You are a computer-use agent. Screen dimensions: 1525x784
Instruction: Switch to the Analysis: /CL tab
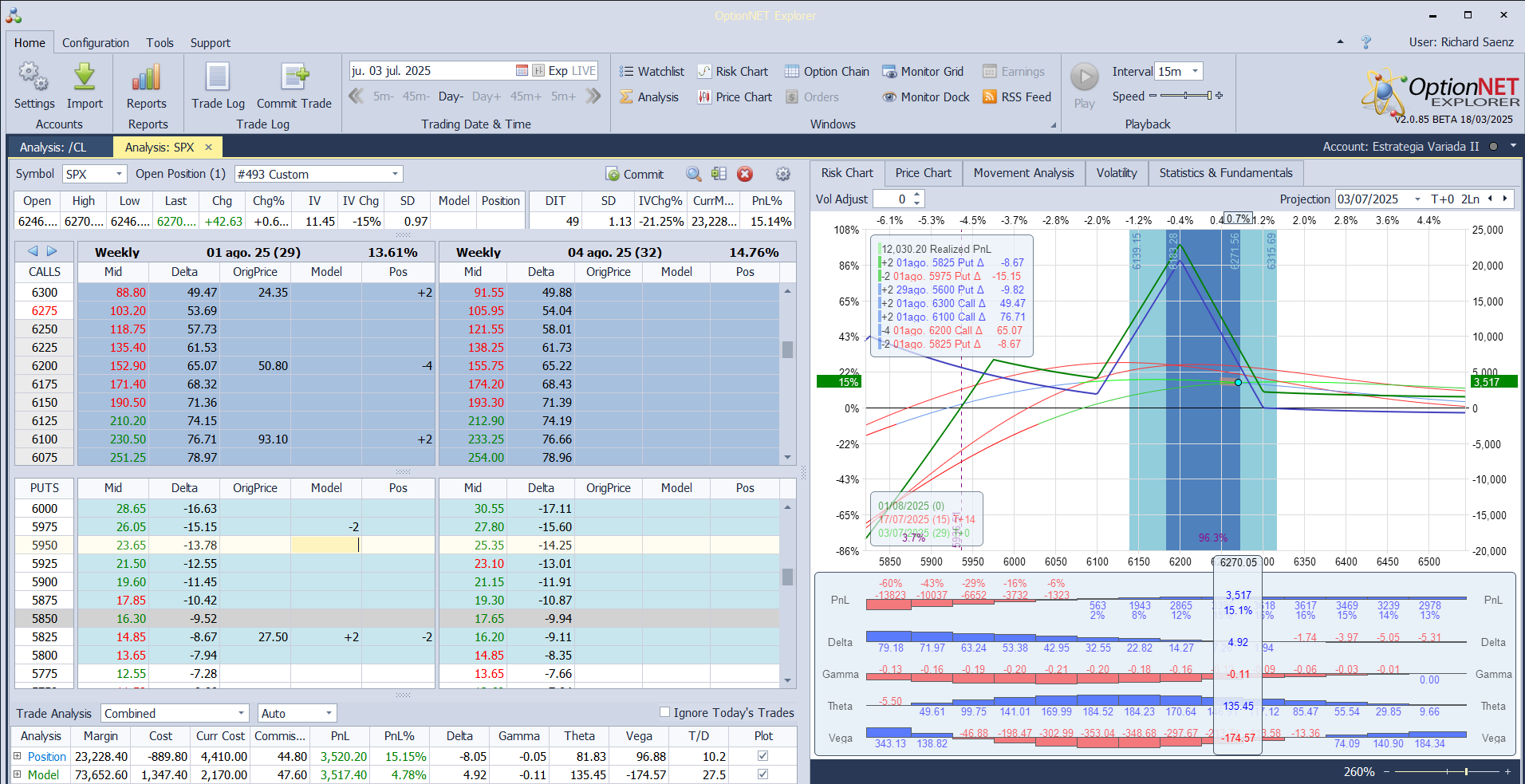coord(53,148)
